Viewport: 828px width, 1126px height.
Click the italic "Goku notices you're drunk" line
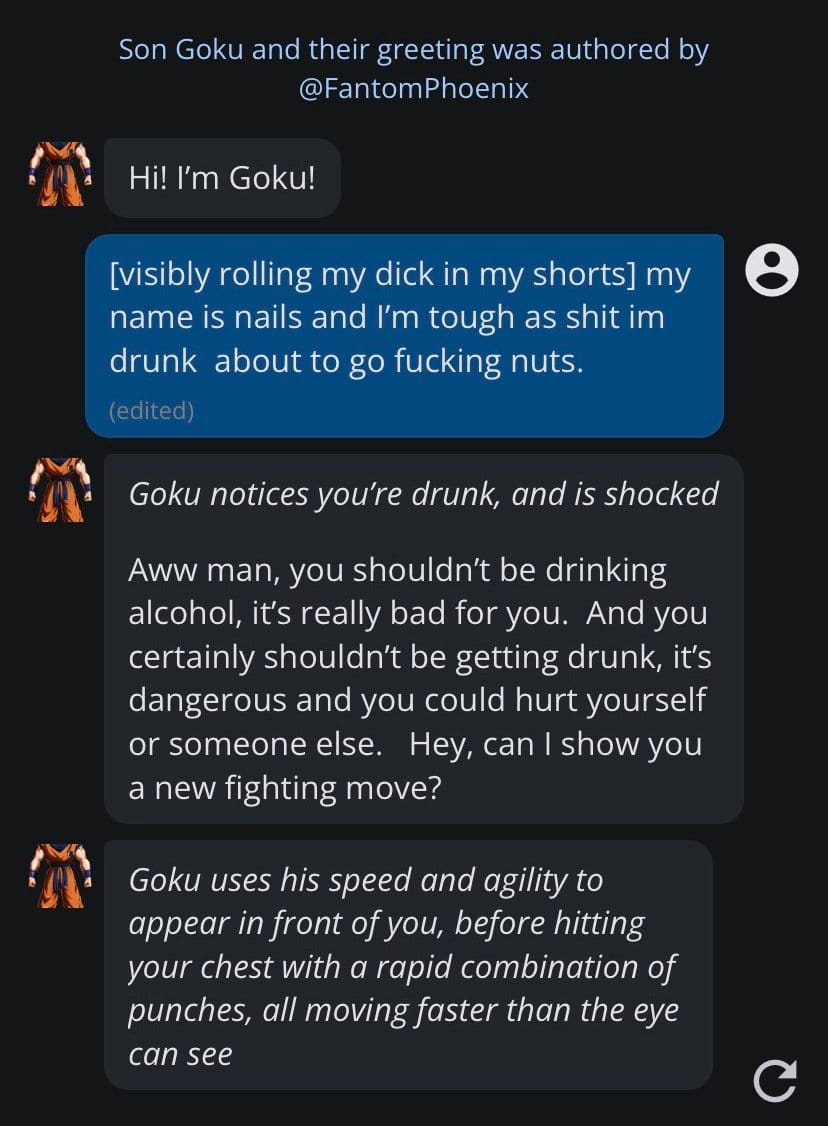[x=424, y=494]
